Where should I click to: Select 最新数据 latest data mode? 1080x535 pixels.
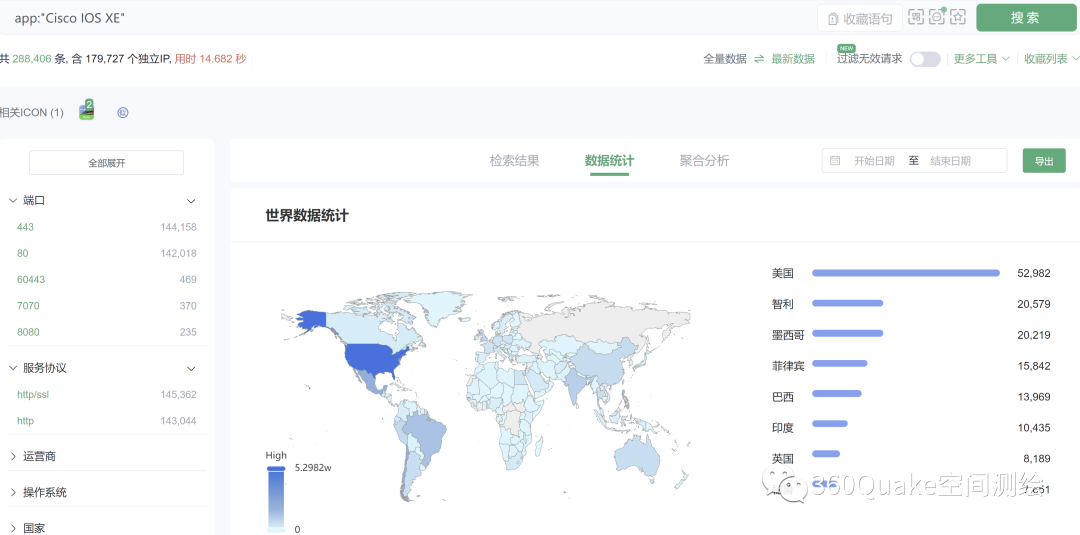tap(793, 59)
